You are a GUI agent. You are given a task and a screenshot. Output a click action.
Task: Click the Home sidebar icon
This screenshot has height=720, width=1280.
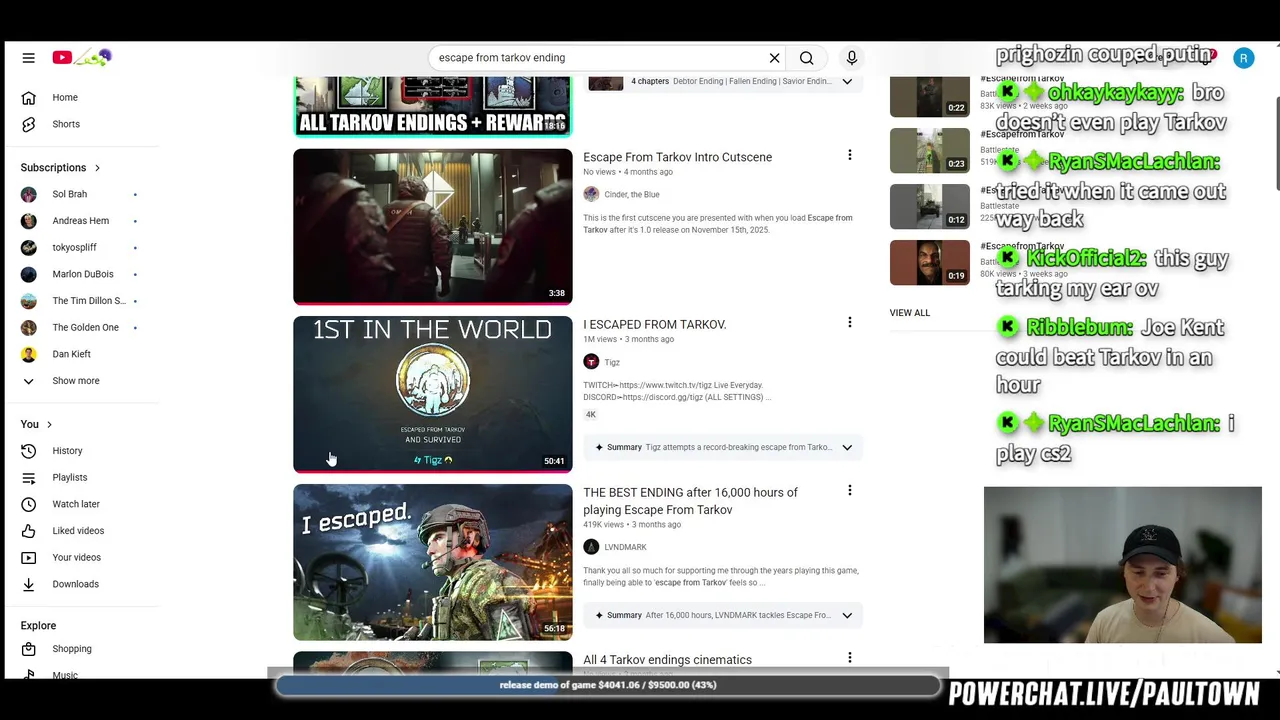tap(28, 97)
